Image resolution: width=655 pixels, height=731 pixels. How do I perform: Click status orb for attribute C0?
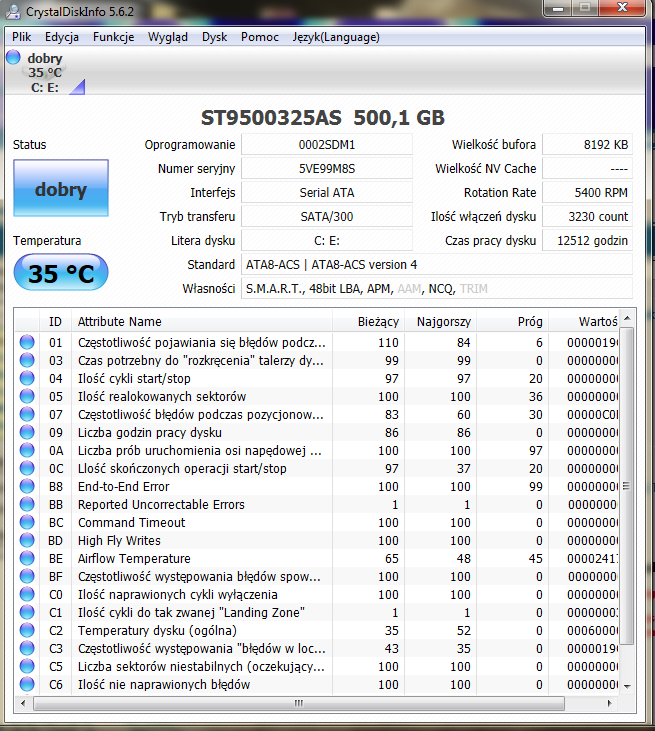pos(27,594)
